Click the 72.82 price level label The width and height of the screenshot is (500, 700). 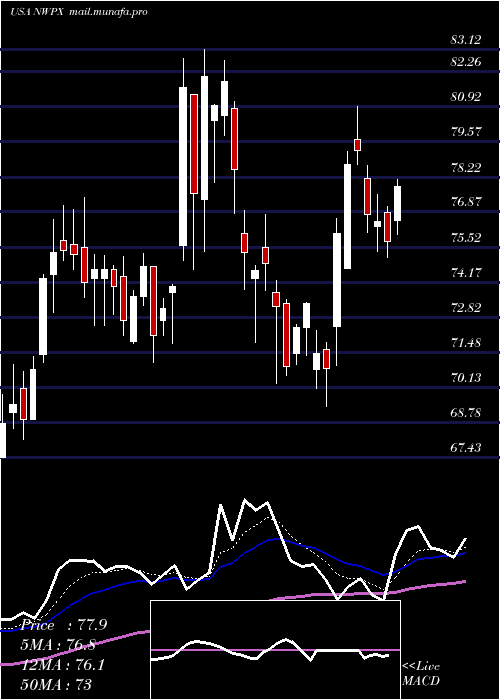pos(466,308)
